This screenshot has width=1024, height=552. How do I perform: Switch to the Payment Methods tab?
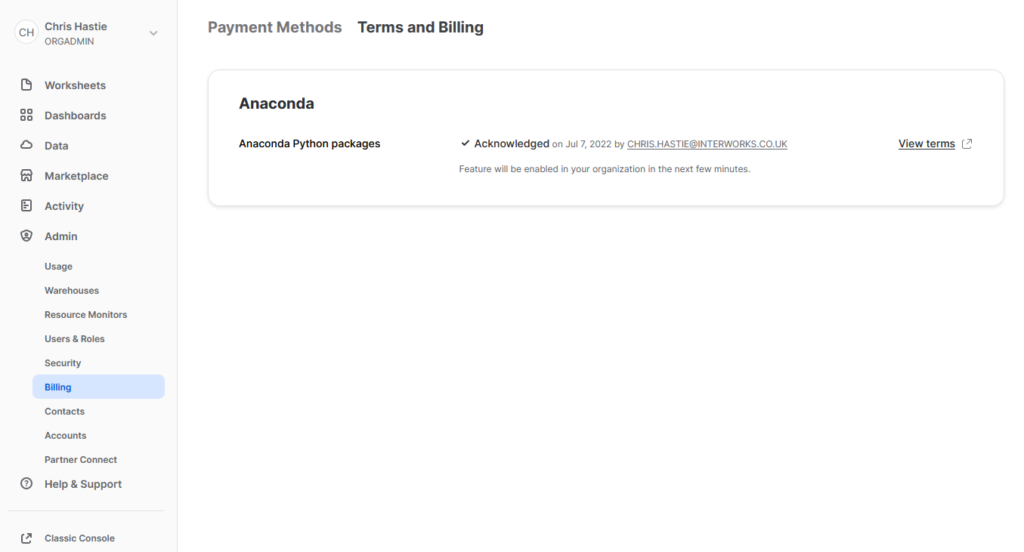[274, 28]
